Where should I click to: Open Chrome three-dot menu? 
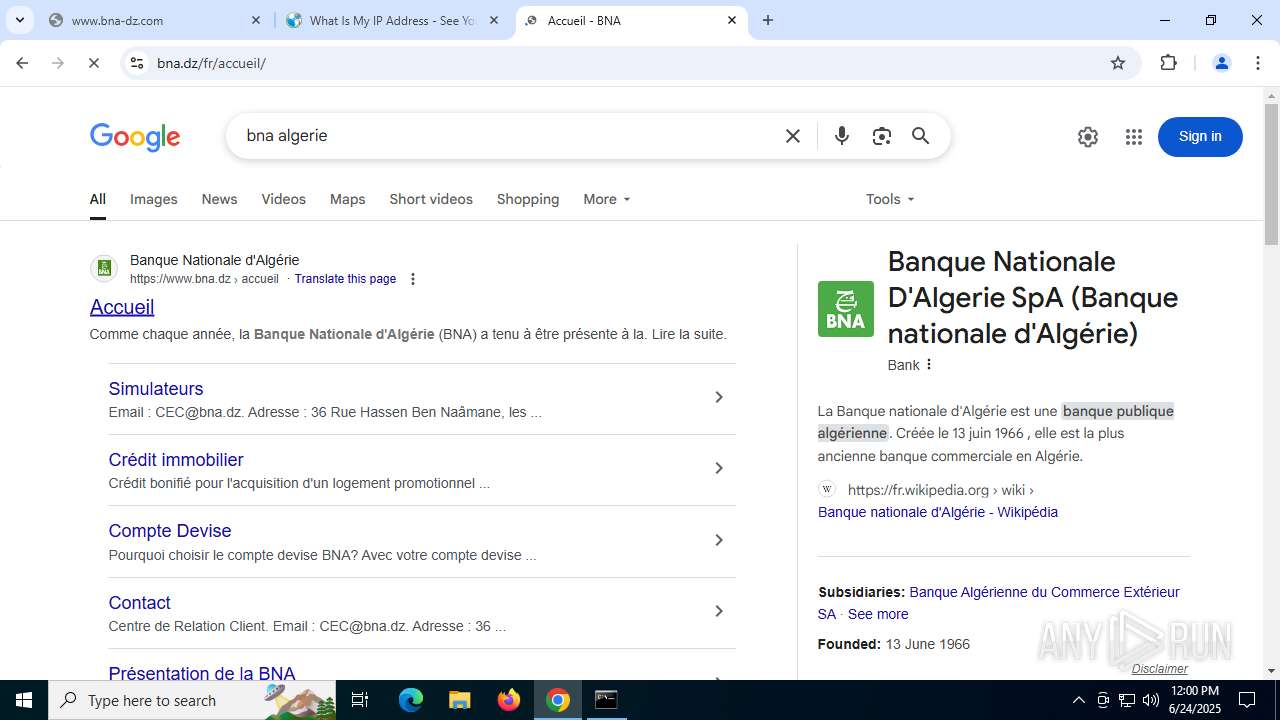coord(1258,63)
